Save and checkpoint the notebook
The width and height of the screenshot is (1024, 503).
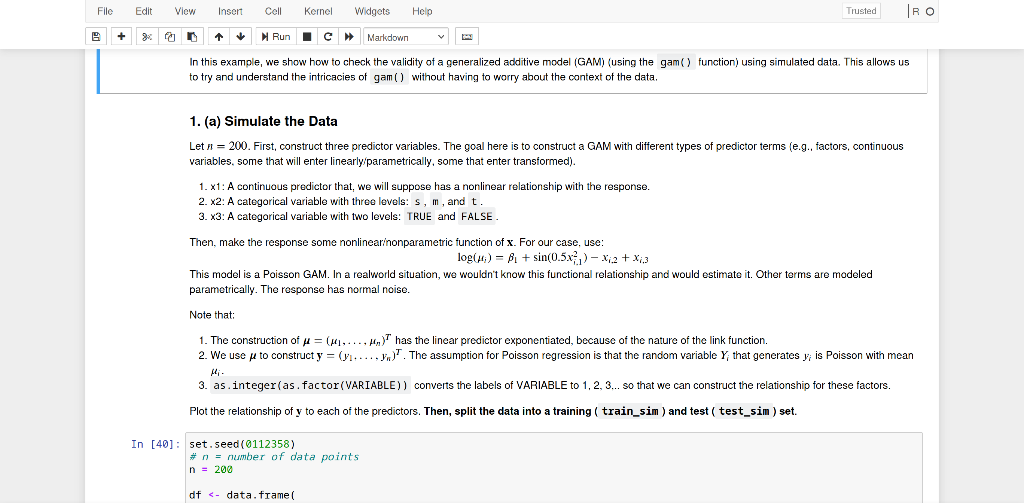point(96,37)
